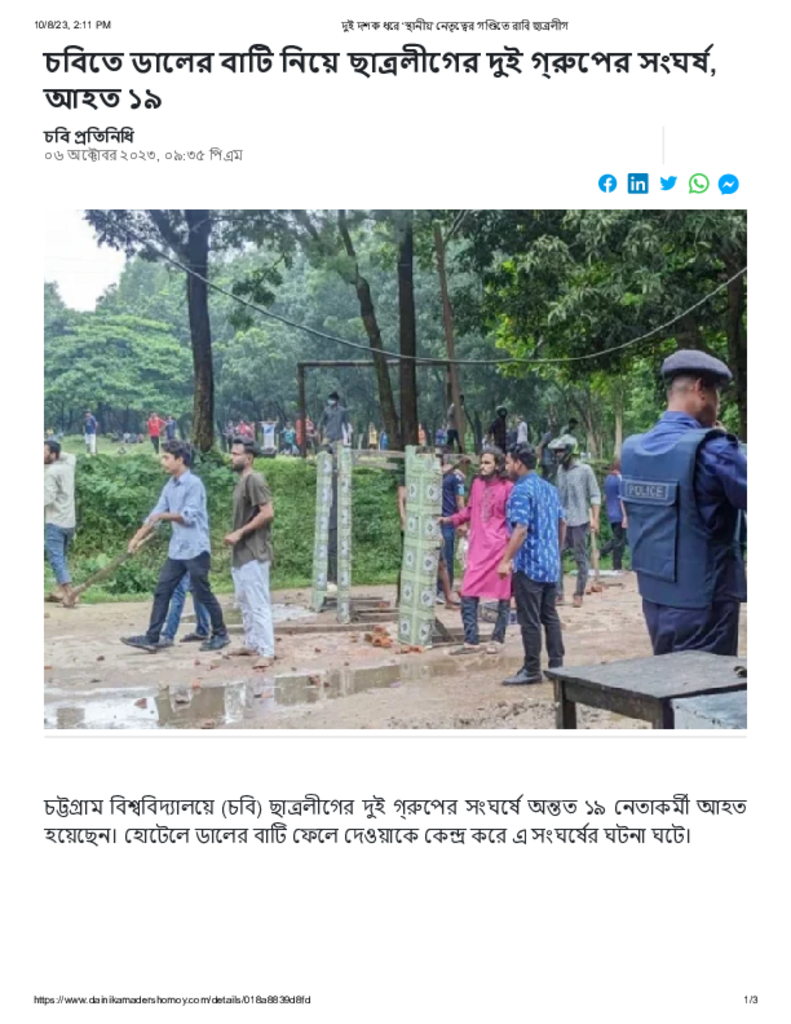This screenshot has height=1024, width=791.
Task: Follow the dainikamadershomoy.com footer URL
Action: coord(172,1000)
